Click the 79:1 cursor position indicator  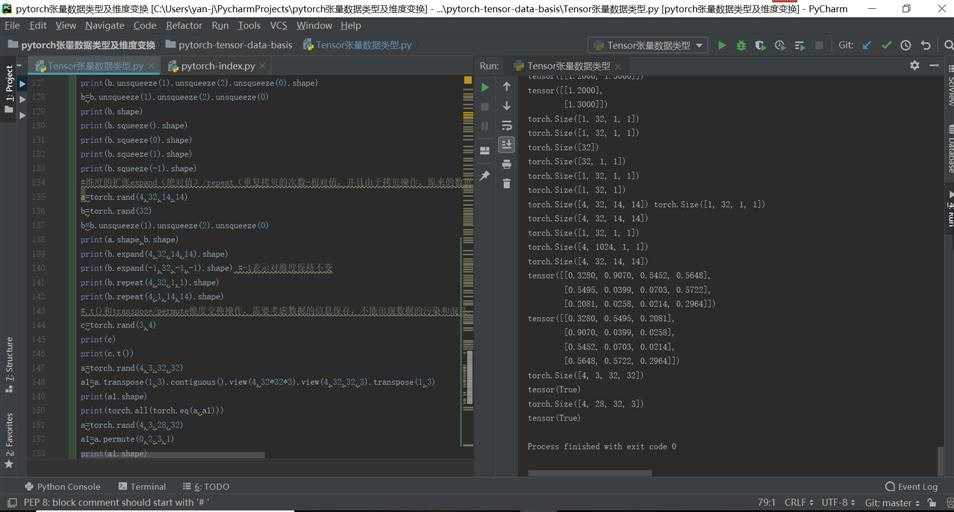click(x=767, y=503)
